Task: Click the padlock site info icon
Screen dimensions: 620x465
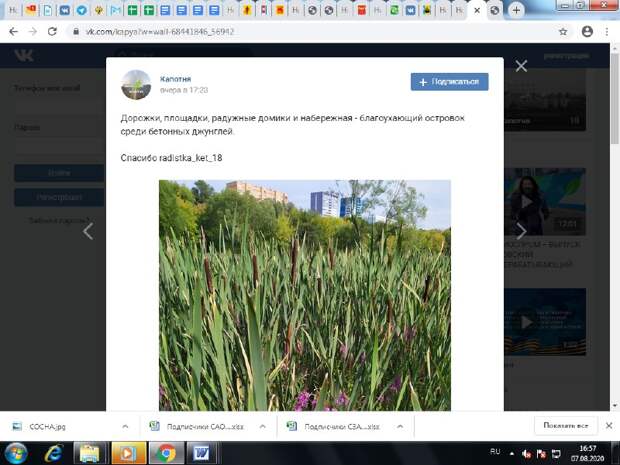Action: (x=76, y=32)
